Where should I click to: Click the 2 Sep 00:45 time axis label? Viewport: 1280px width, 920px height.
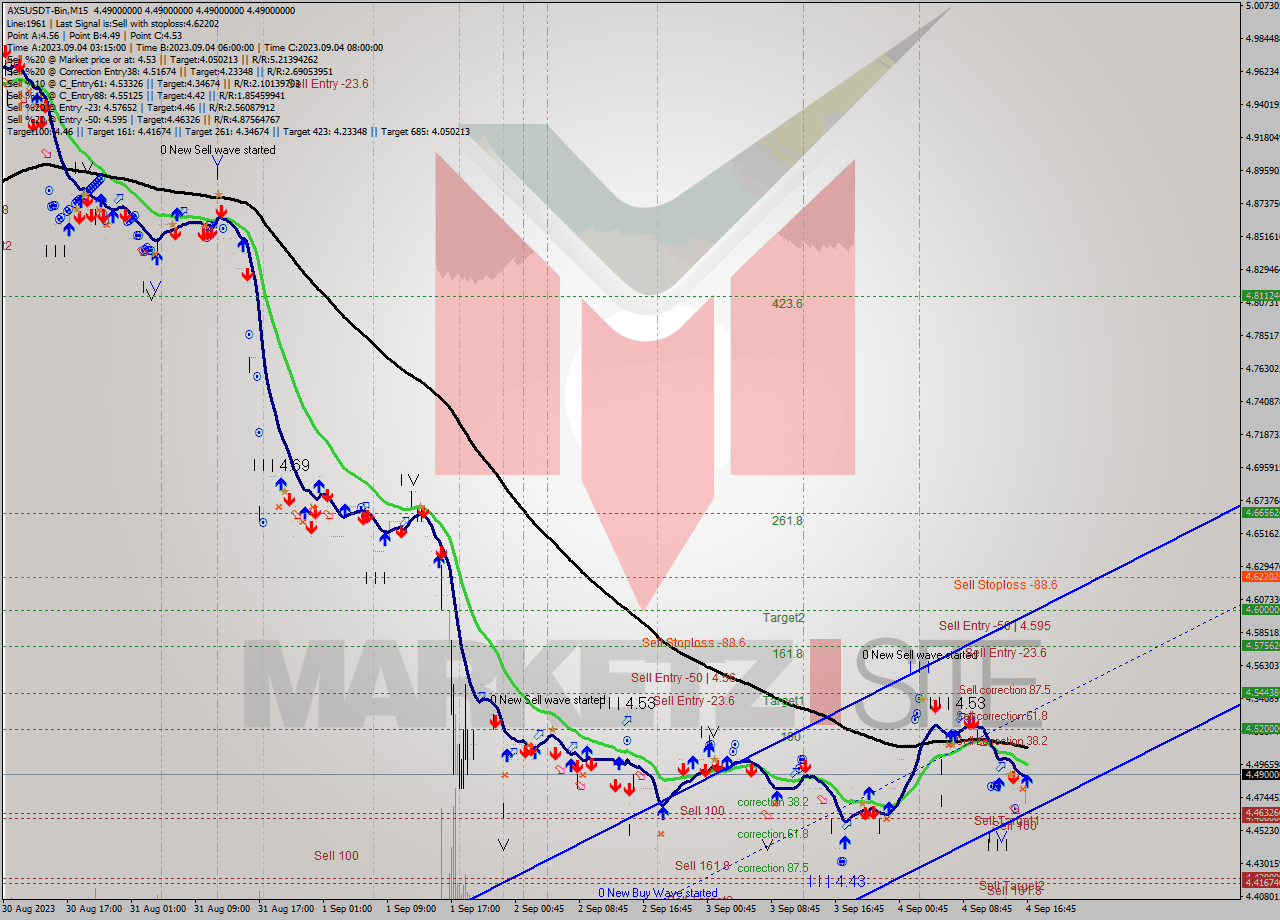539,910
